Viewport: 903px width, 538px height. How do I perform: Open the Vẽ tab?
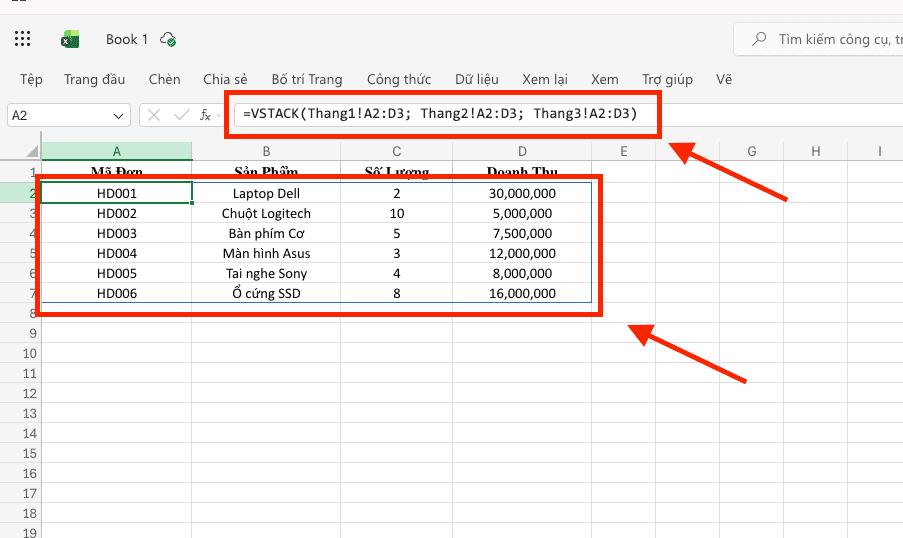pyautogui.click(x=724, y=79)
